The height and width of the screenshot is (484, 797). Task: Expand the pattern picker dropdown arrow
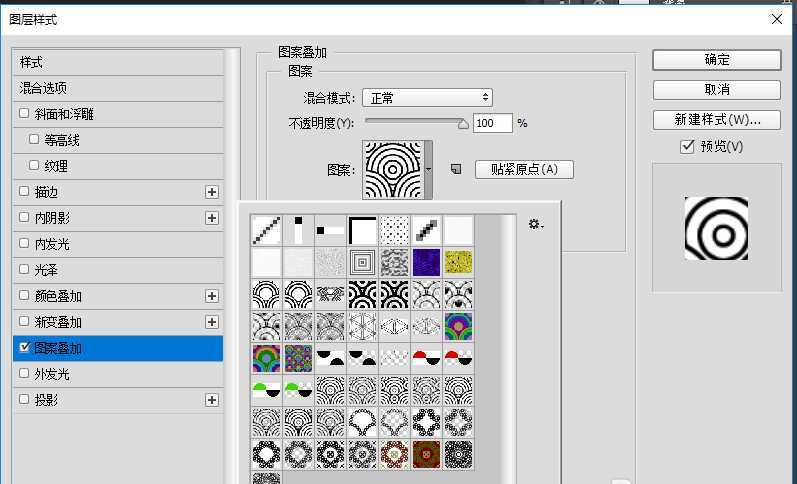tap(428, 169)
